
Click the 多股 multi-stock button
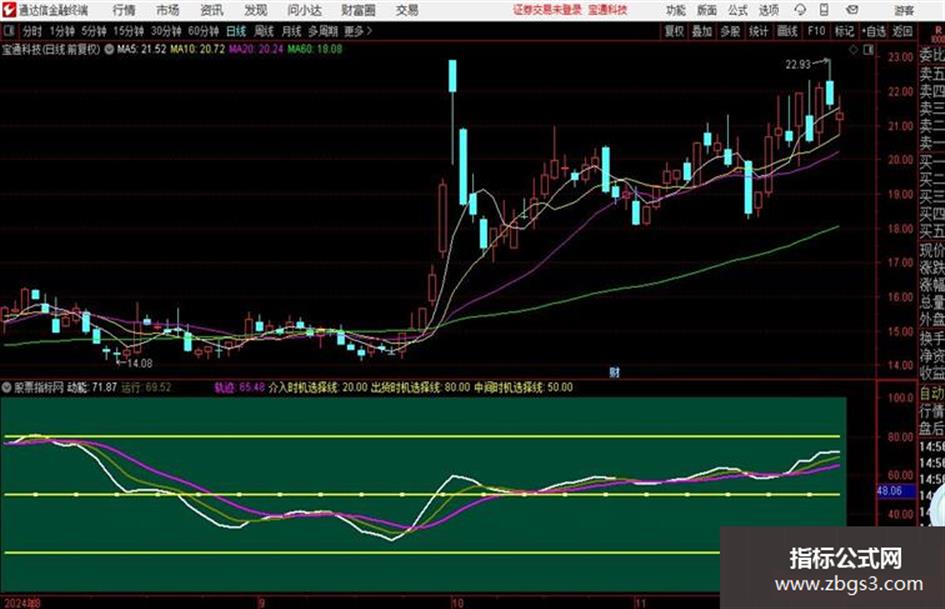pos(730,31)
